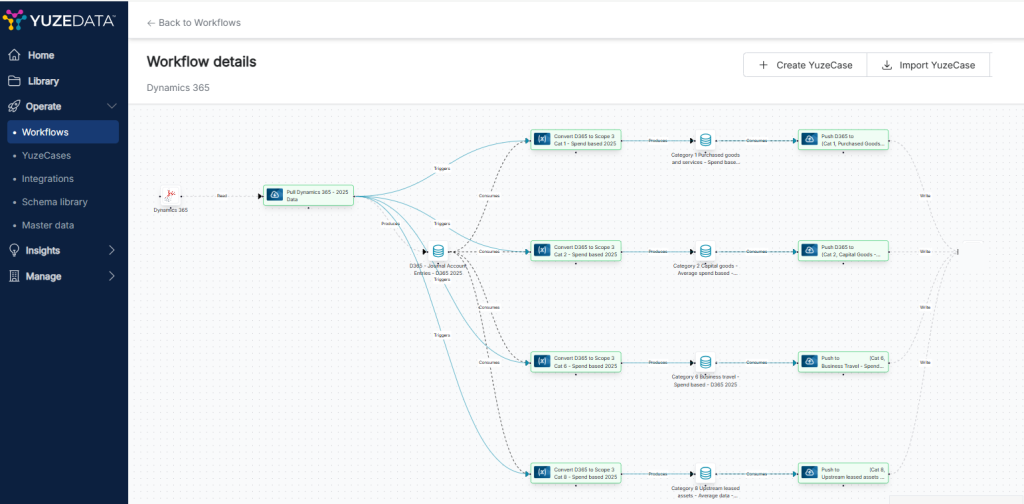Expand the Manage menu chevron

(111, 276)
